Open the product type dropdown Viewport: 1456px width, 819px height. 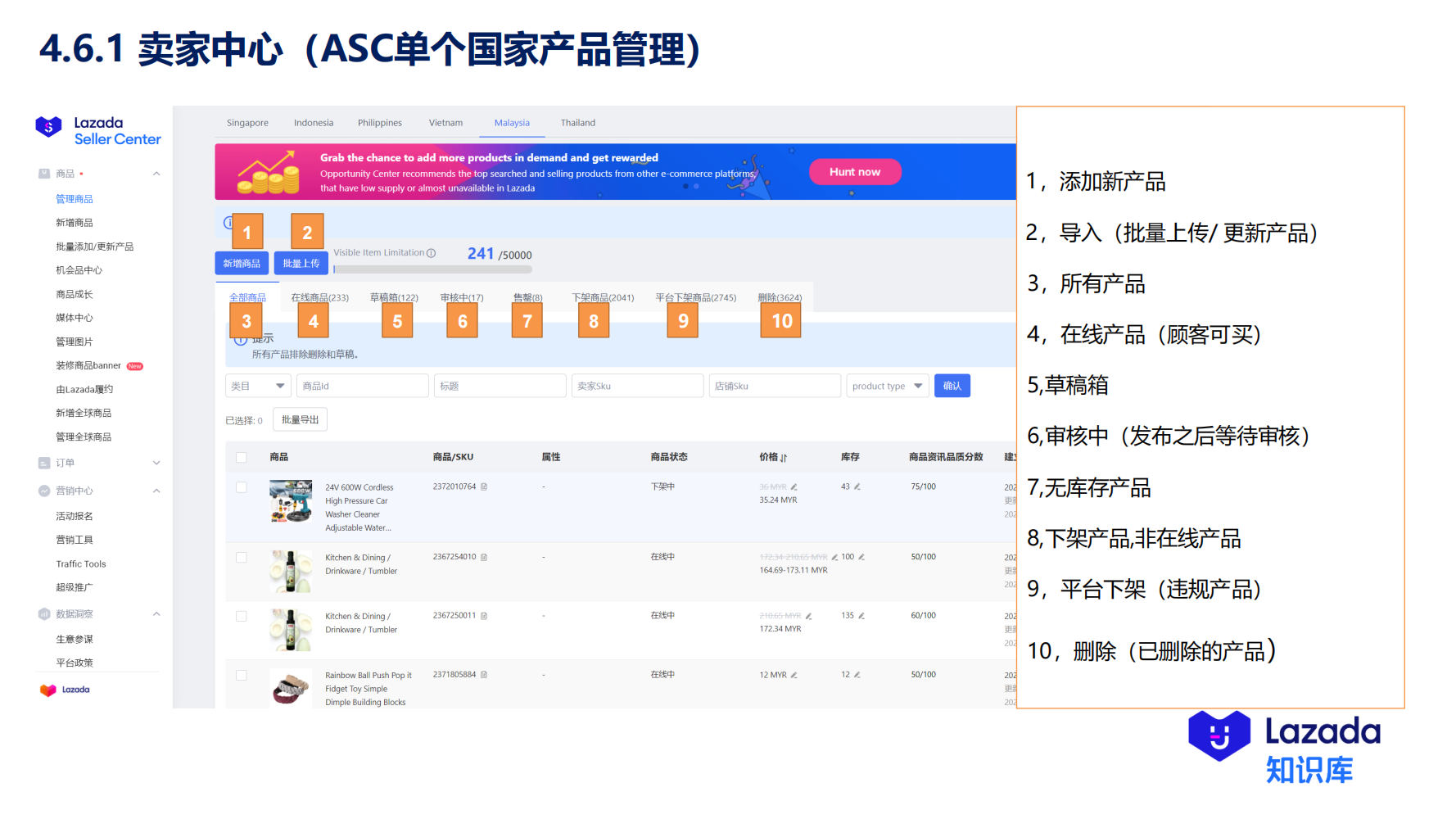pyautogui.click(x=887, y=385)
